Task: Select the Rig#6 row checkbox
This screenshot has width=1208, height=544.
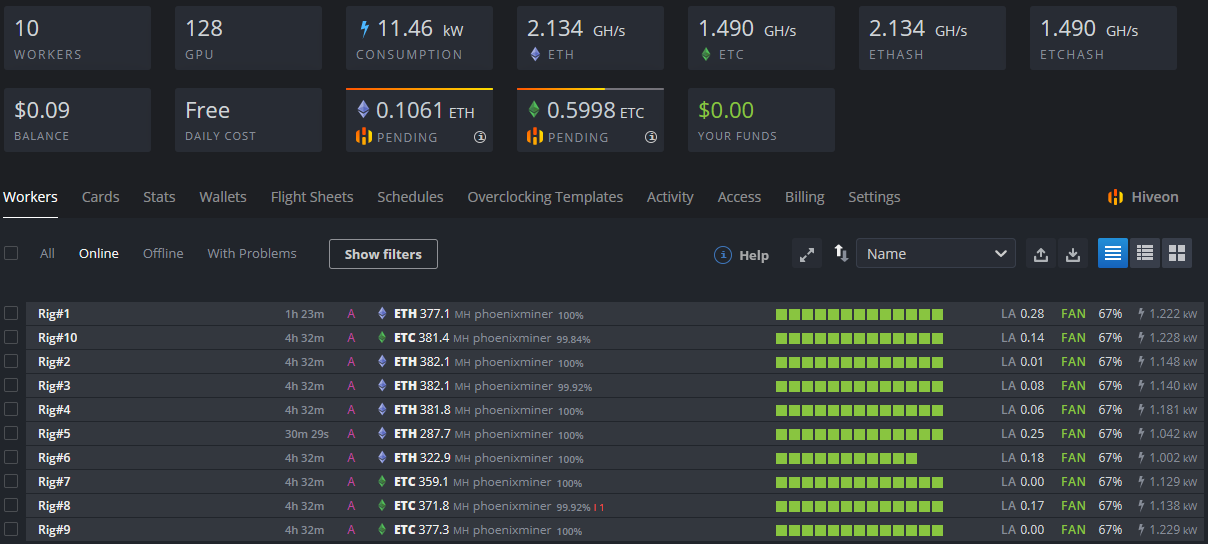Action: 11,457
